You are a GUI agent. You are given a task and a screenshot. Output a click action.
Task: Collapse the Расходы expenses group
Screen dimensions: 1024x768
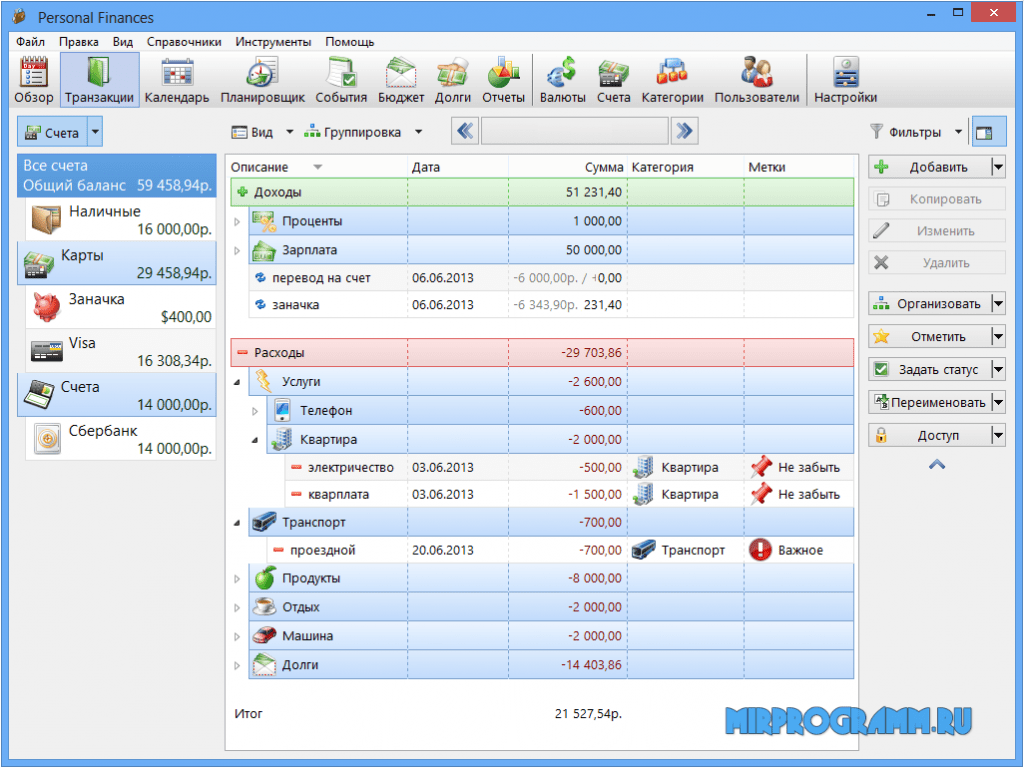(242, 353)
